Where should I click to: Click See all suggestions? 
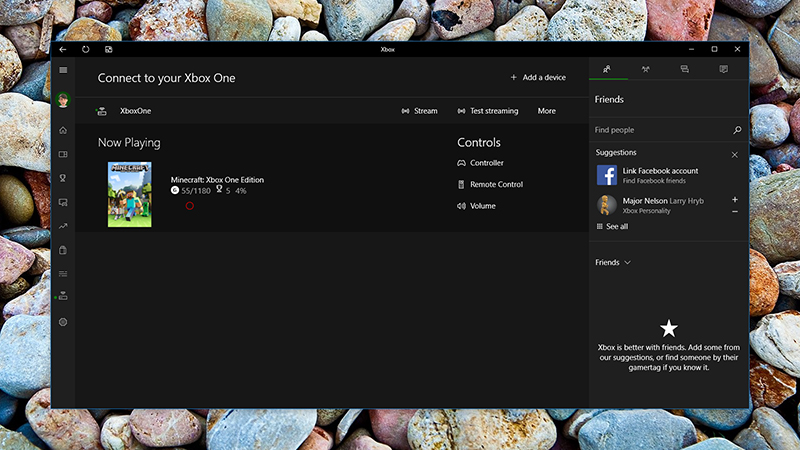(x=612, y=227)
